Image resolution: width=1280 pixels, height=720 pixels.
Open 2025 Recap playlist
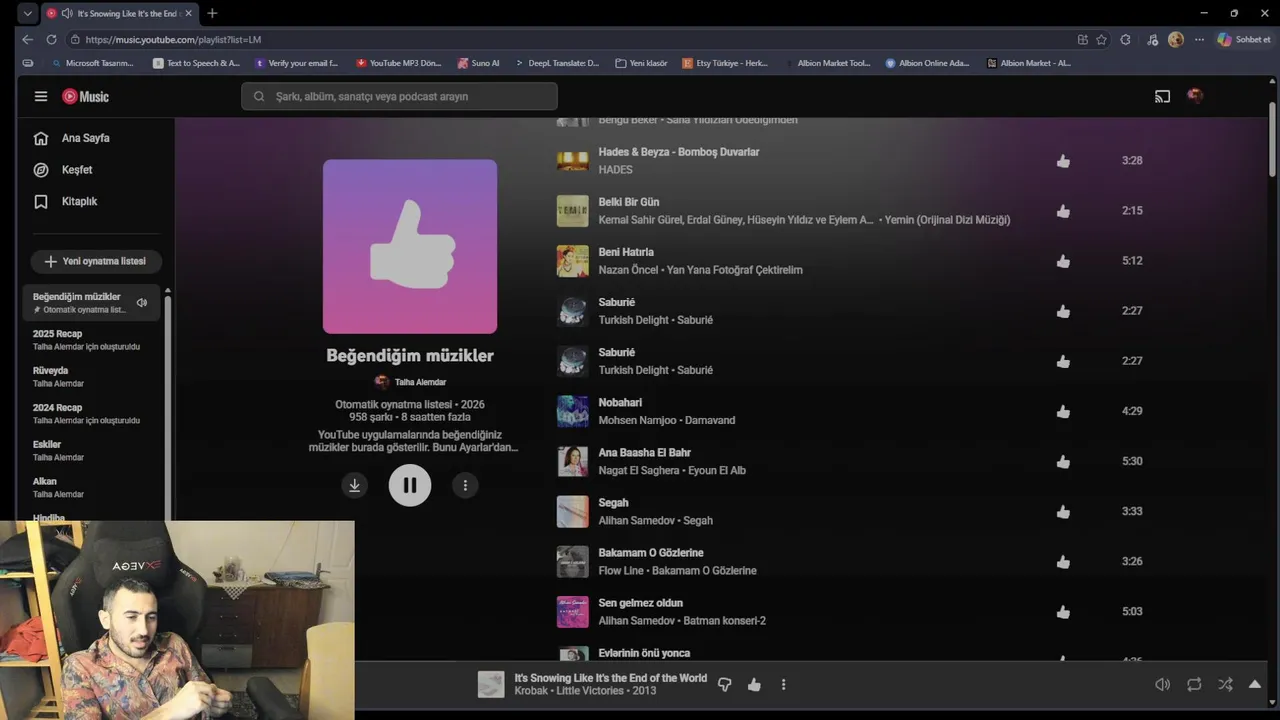pyautogui.click(x=90, y=339)
